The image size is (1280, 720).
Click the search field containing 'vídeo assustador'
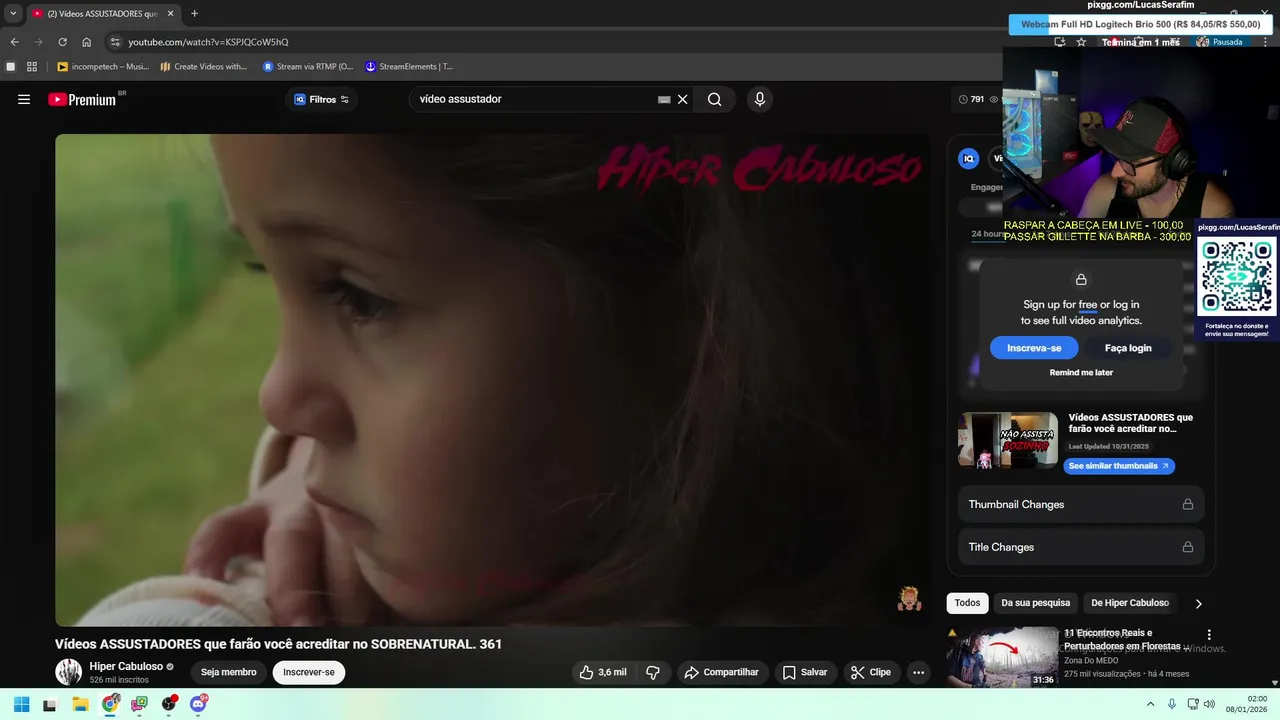[x=535, y=99]
